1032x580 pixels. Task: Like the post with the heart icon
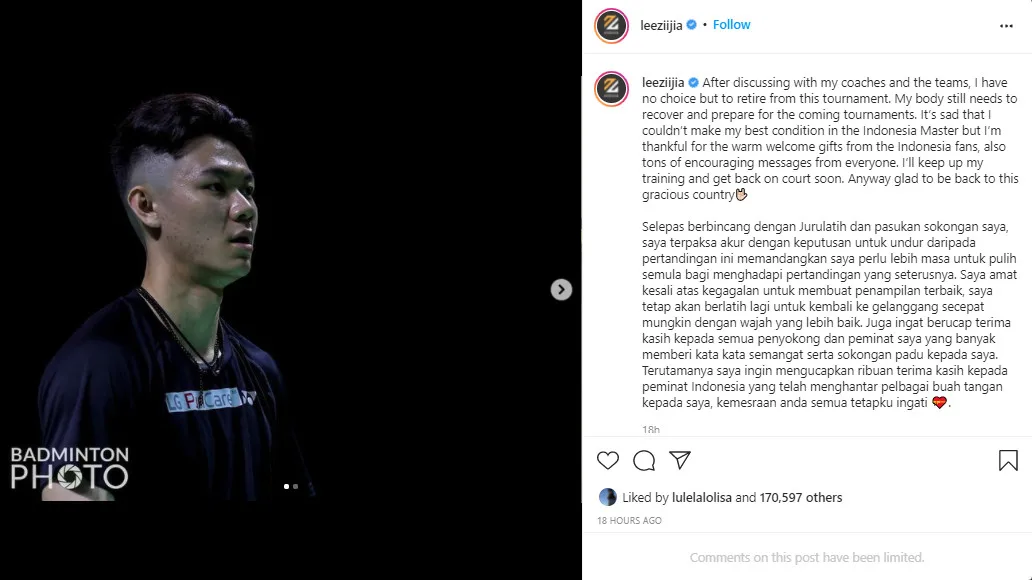coord(607,460)
